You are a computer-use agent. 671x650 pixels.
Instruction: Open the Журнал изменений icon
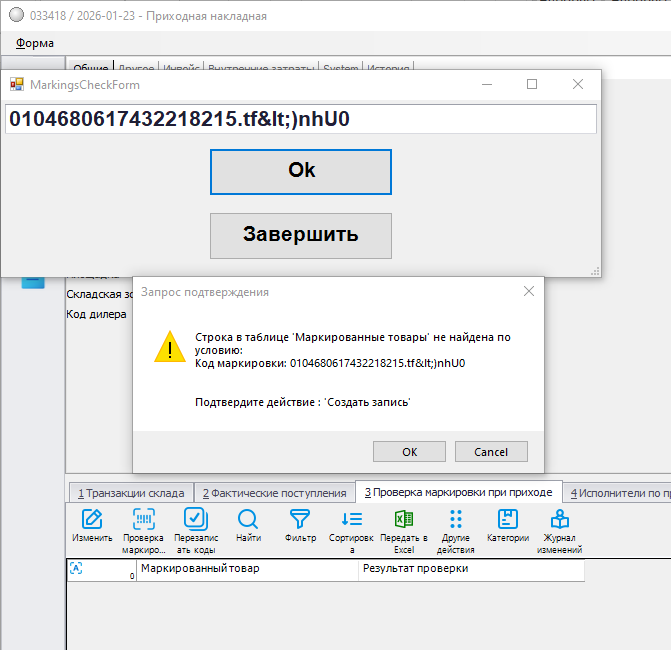coord(560,519)
